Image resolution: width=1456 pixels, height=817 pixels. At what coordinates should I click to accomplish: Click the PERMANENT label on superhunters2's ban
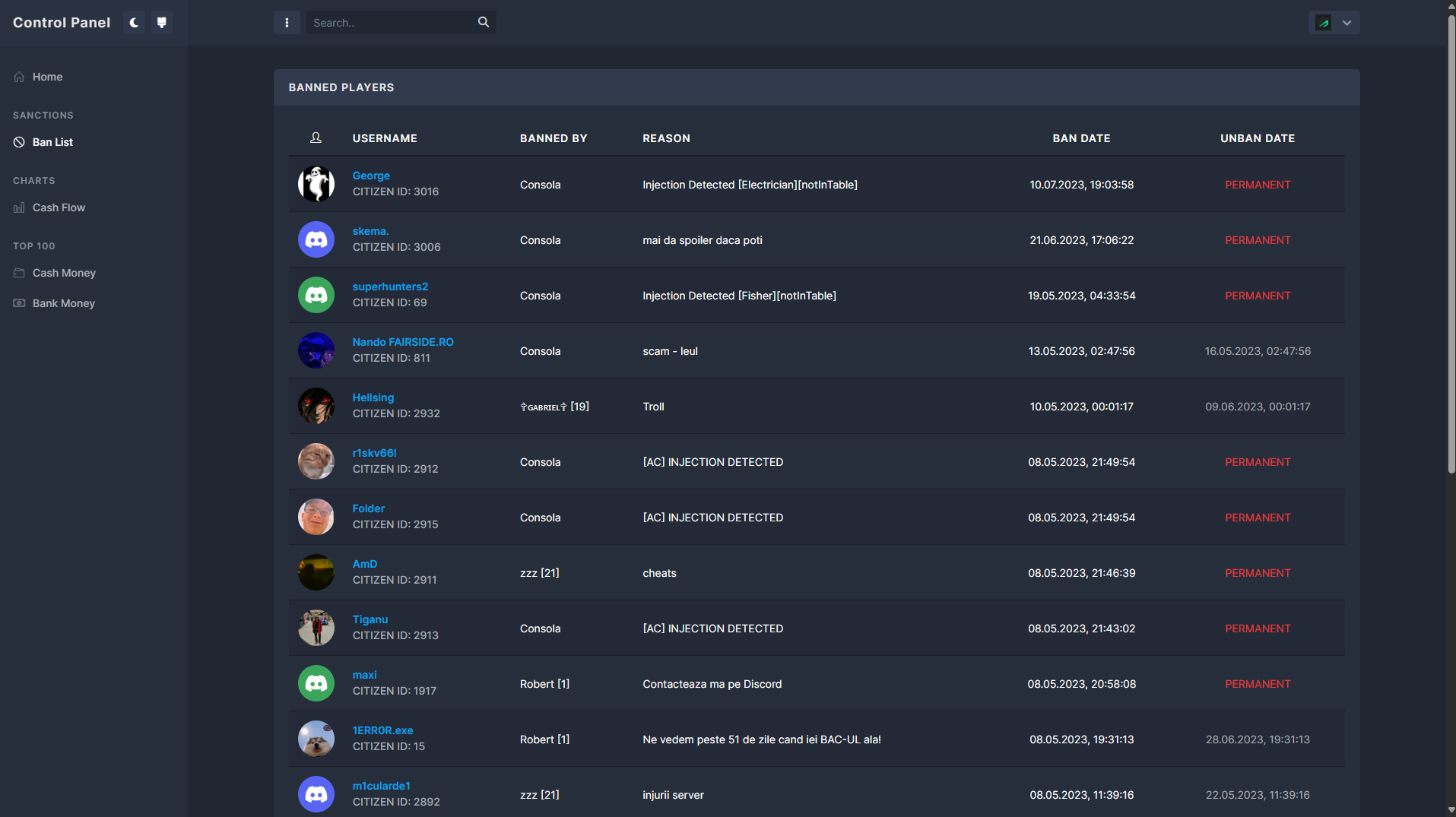[x=1258, y=295]
